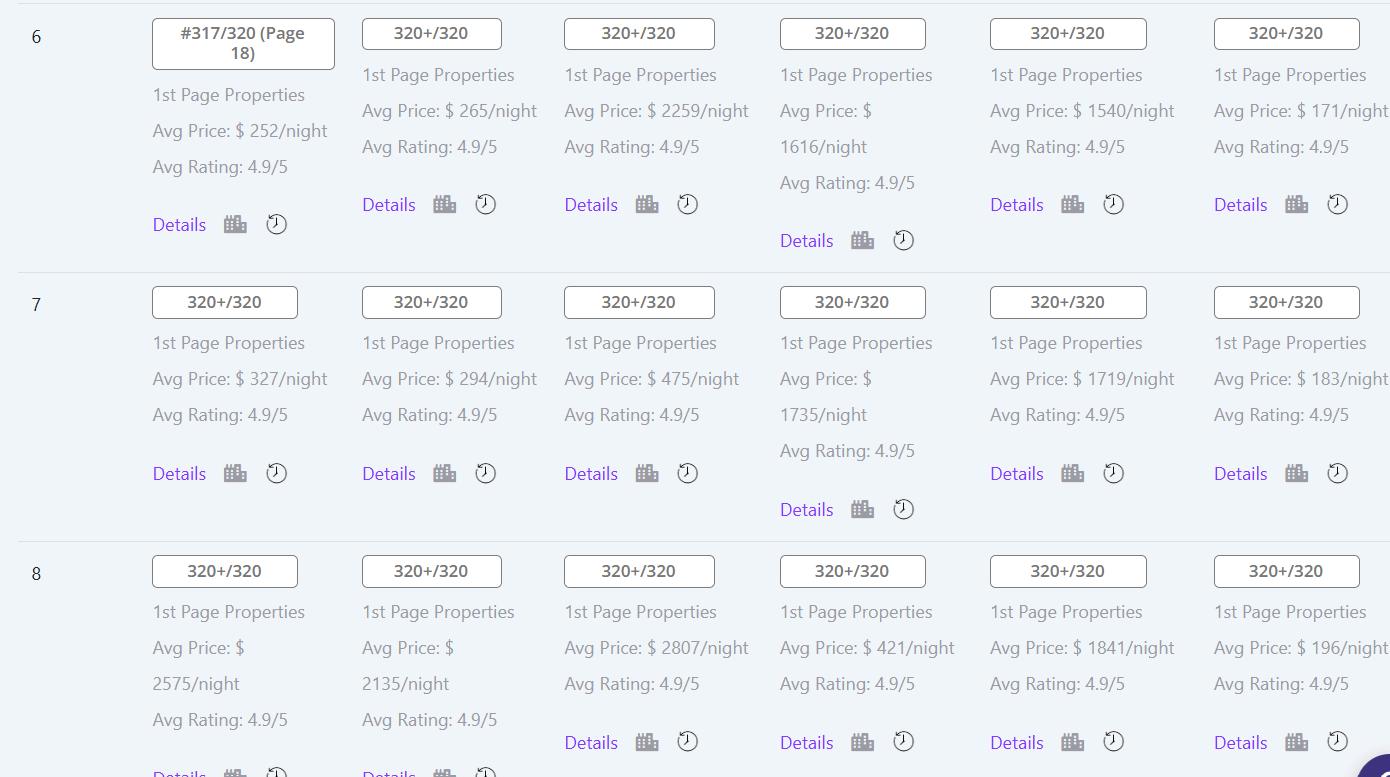Click the building icon in the $183/night cell
Image resolution: width=1390 pixels, height=777 pixels.
pos(1297,473)
